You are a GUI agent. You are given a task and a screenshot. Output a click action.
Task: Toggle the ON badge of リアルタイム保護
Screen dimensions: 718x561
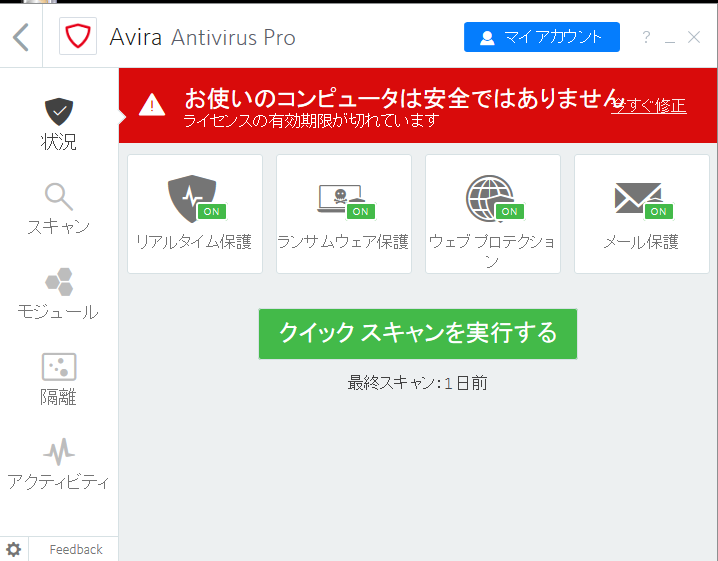click(x=212, y=212)
